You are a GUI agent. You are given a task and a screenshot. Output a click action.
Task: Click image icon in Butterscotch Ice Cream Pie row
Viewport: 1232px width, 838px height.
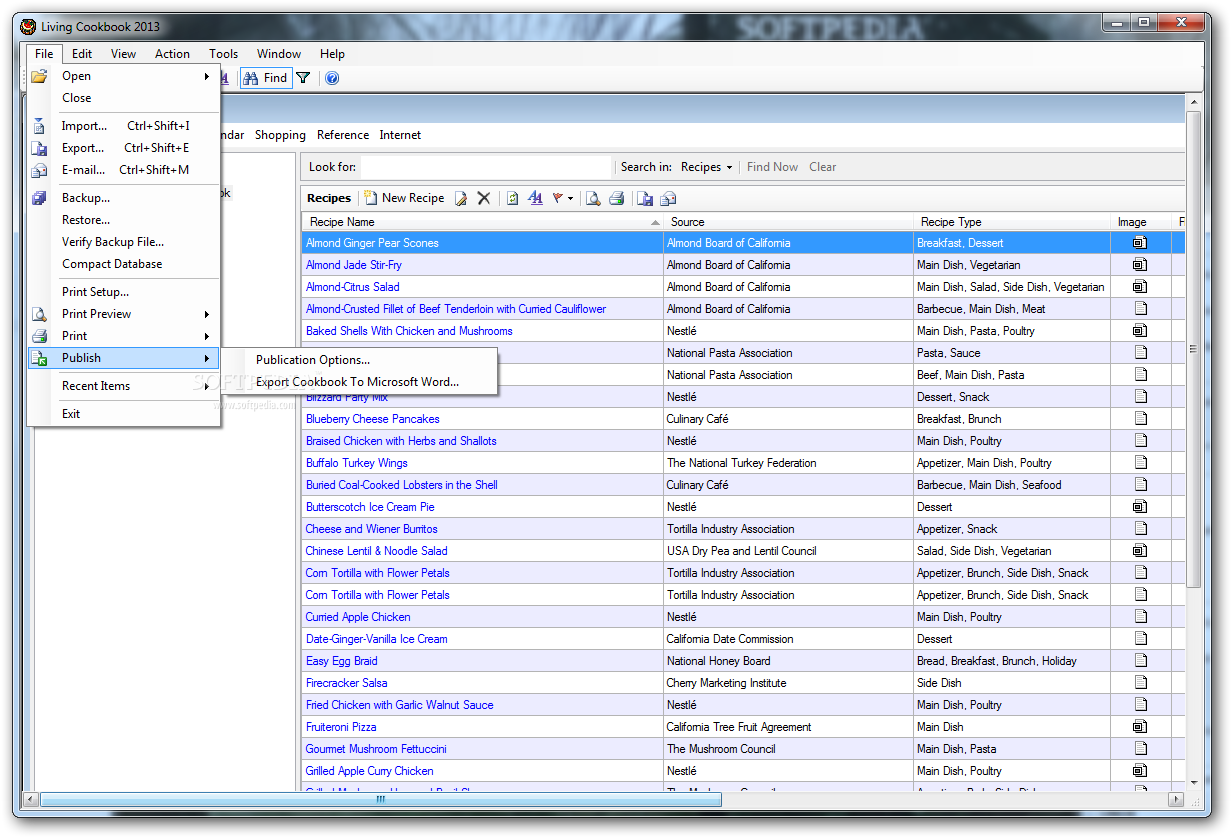(1140, 507)
